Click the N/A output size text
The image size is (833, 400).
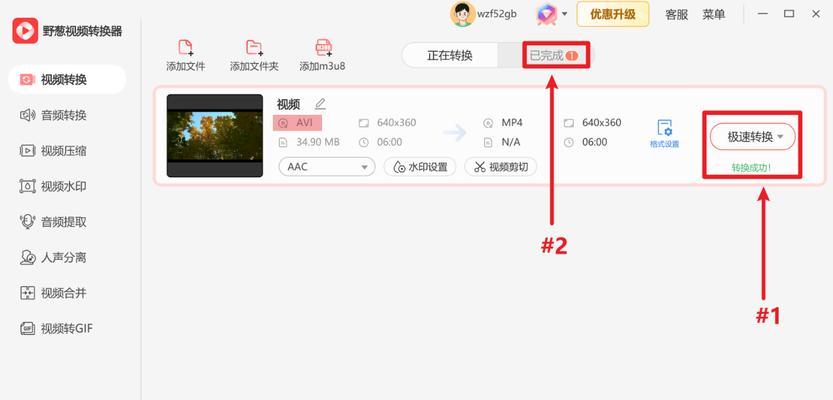(x=511, y=142)
